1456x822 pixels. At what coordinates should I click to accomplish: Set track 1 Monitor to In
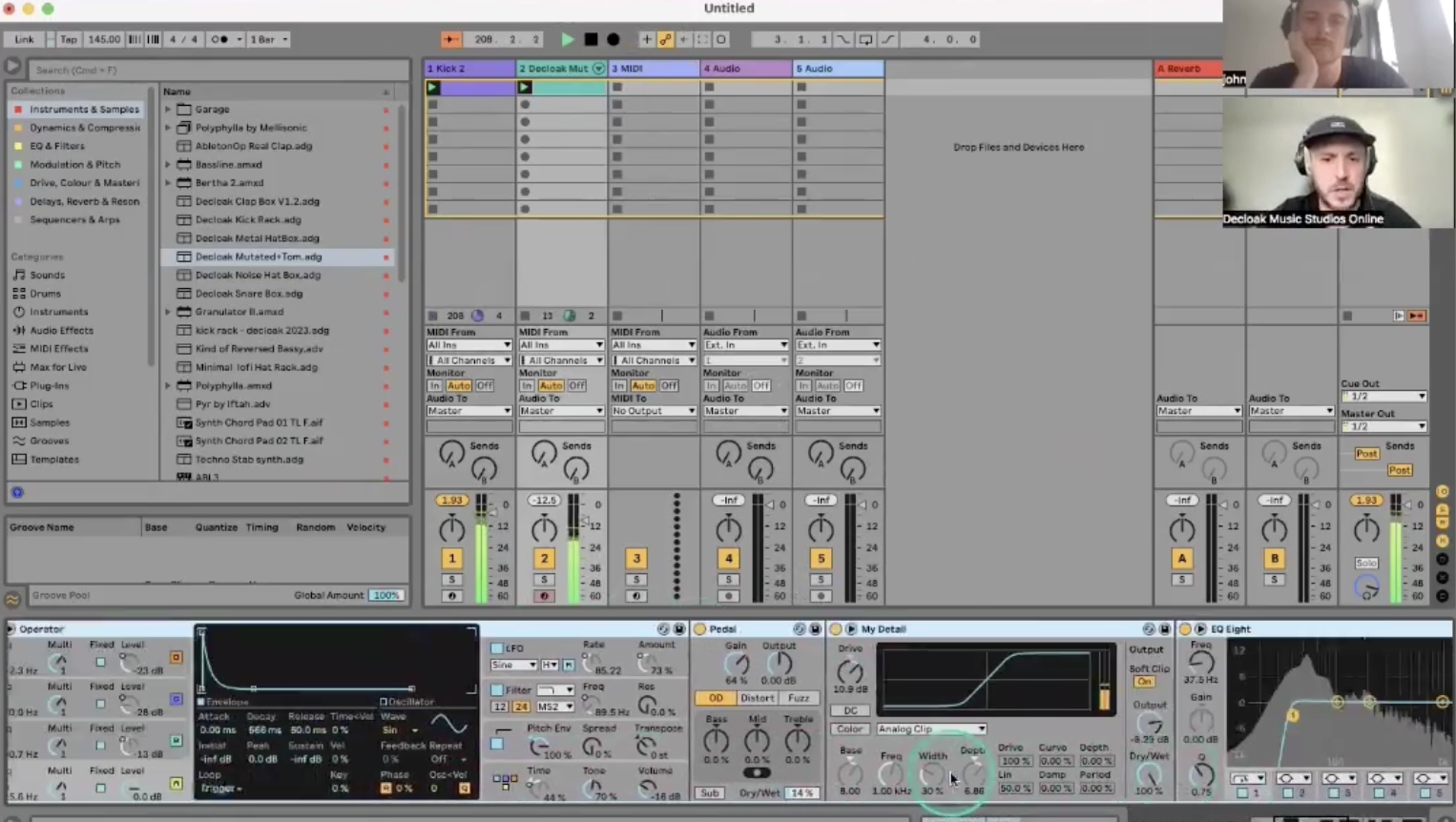(434, 385)
